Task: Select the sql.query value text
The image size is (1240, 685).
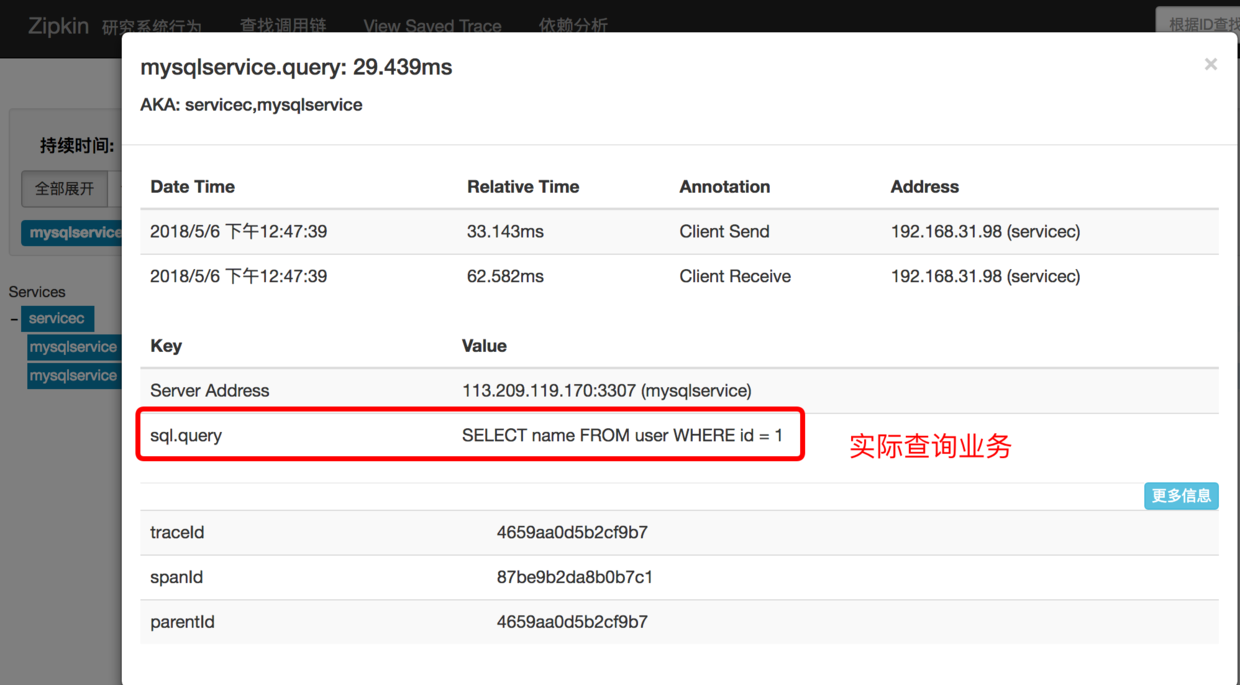Action: [x=622, y=436]
